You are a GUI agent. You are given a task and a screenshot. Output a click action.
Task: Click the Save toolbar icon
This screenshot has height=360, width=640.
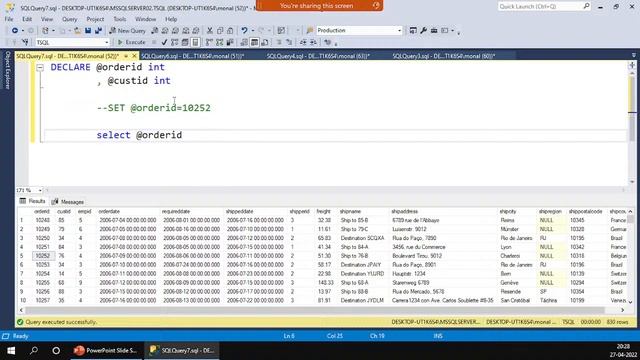(88, 31)
